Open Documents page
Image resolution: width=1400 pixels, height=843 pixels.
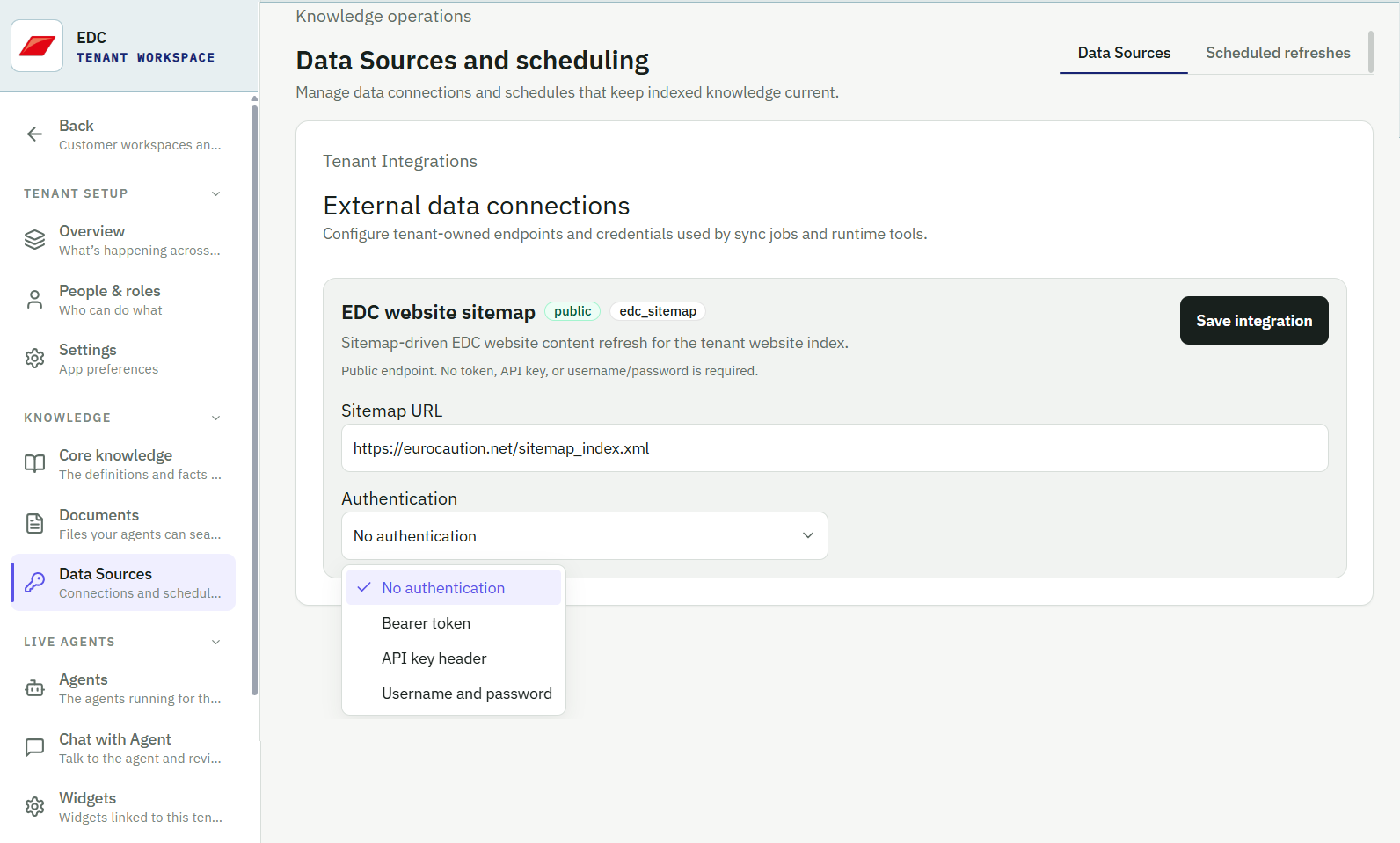(123, 524)
